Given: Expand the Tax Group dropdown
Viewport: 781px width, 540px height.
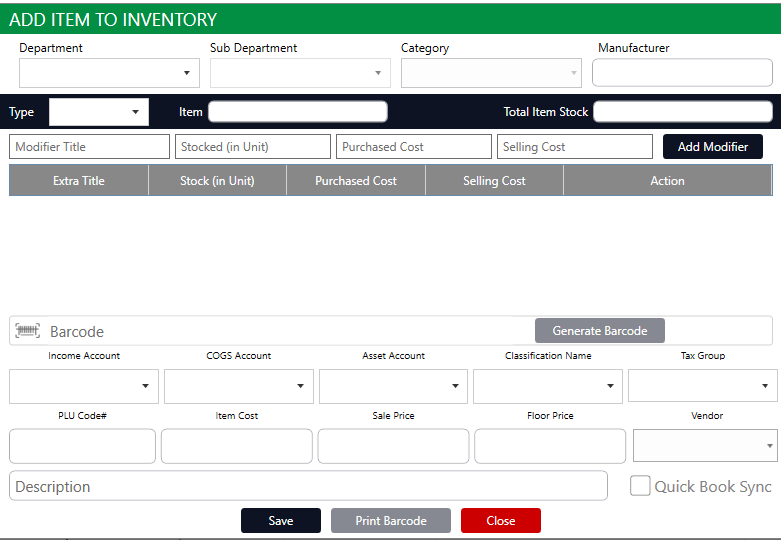Looking at the screenshot, I should pos(702,386).
